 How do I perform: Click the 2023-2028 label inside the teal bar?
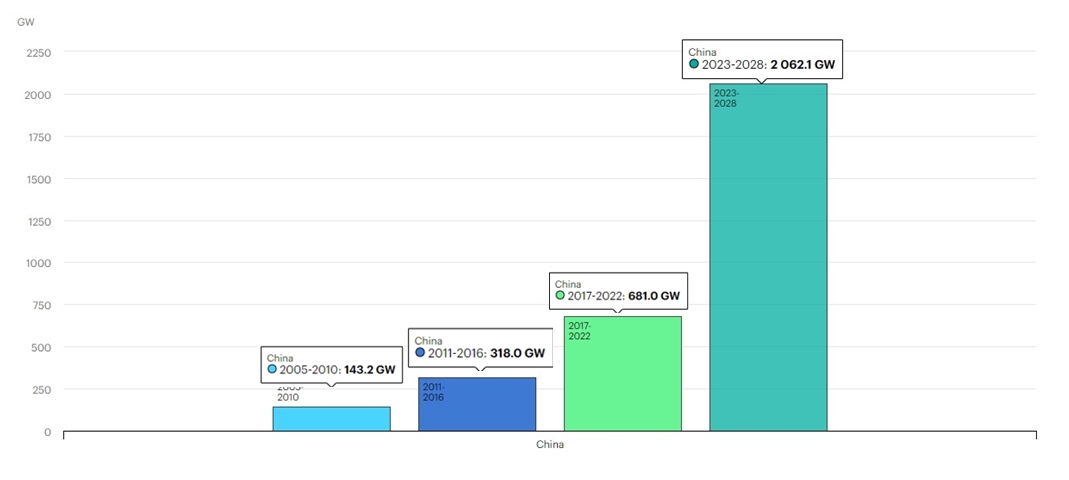click(726, 98)
